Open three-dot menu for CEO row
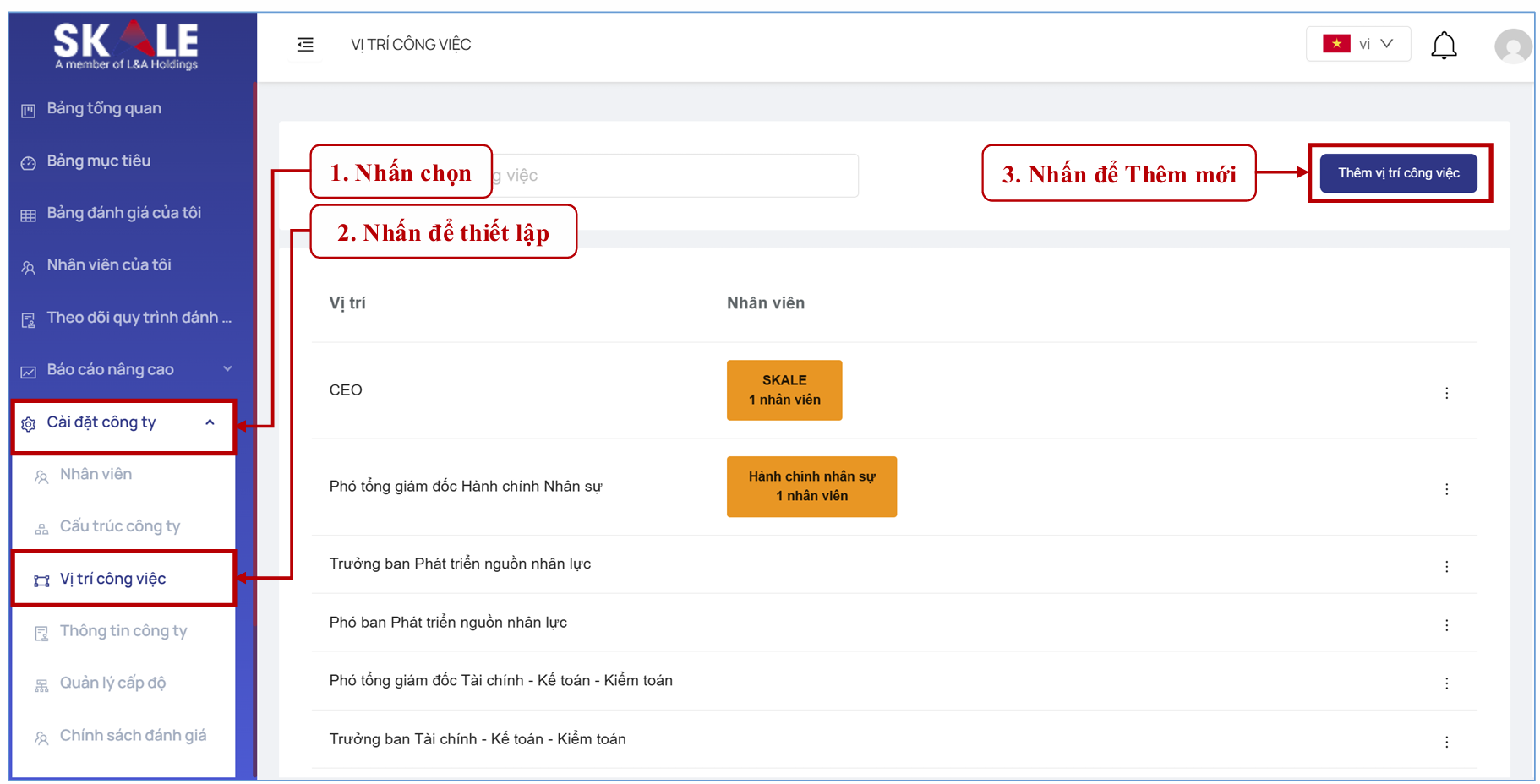The width and height of the screenshot is (1540, 784). [1446, 393]
